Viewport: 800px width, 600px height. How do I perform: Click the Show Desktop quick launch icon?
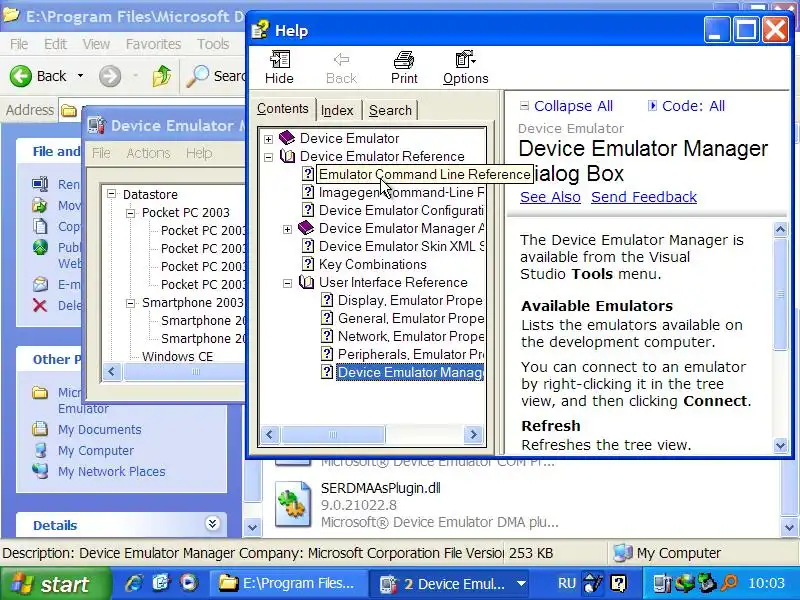[161, 583]
